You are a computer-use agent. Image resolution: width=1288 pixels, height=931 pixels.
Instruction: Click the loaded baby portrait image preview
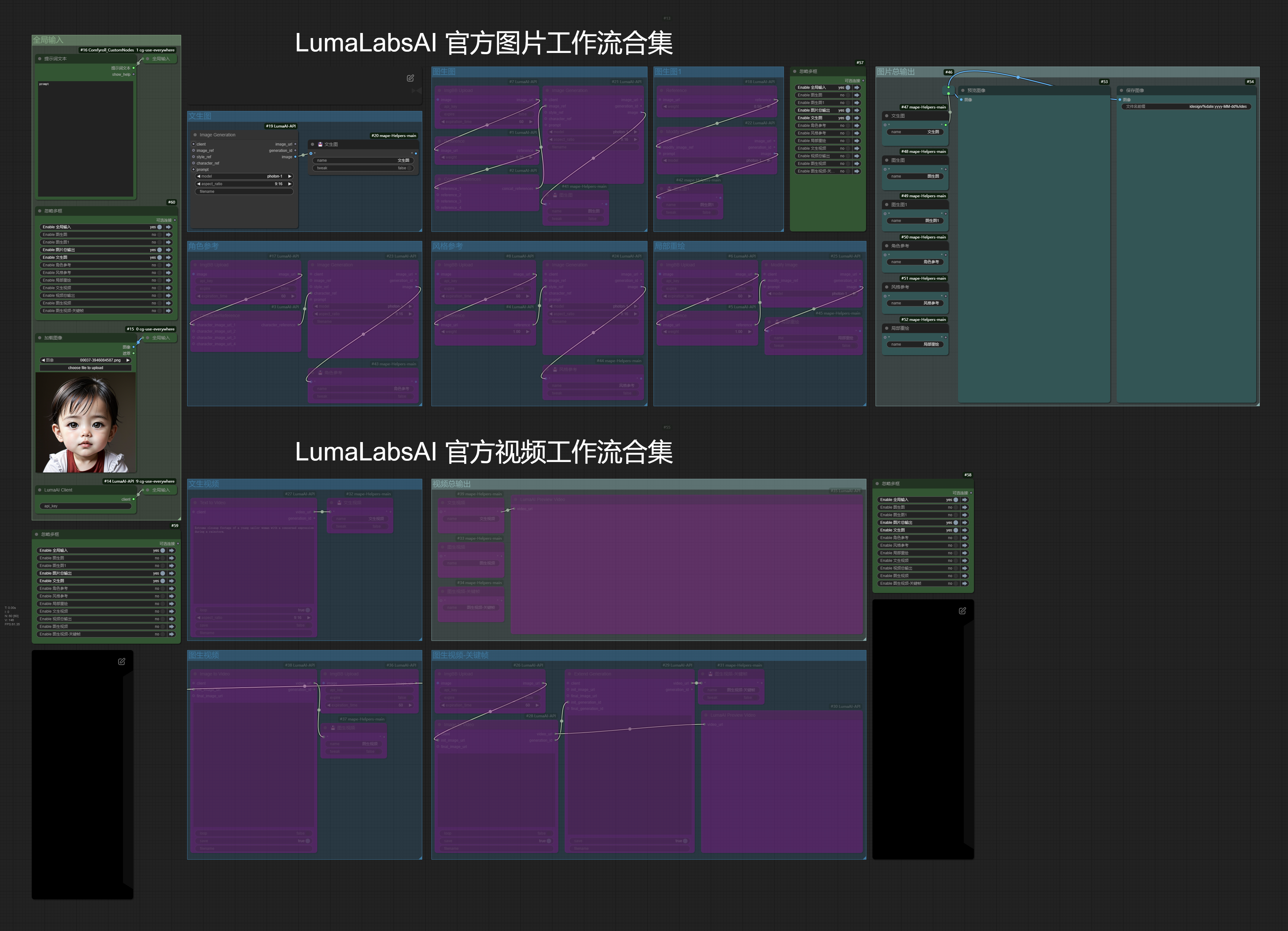[86, 422]
